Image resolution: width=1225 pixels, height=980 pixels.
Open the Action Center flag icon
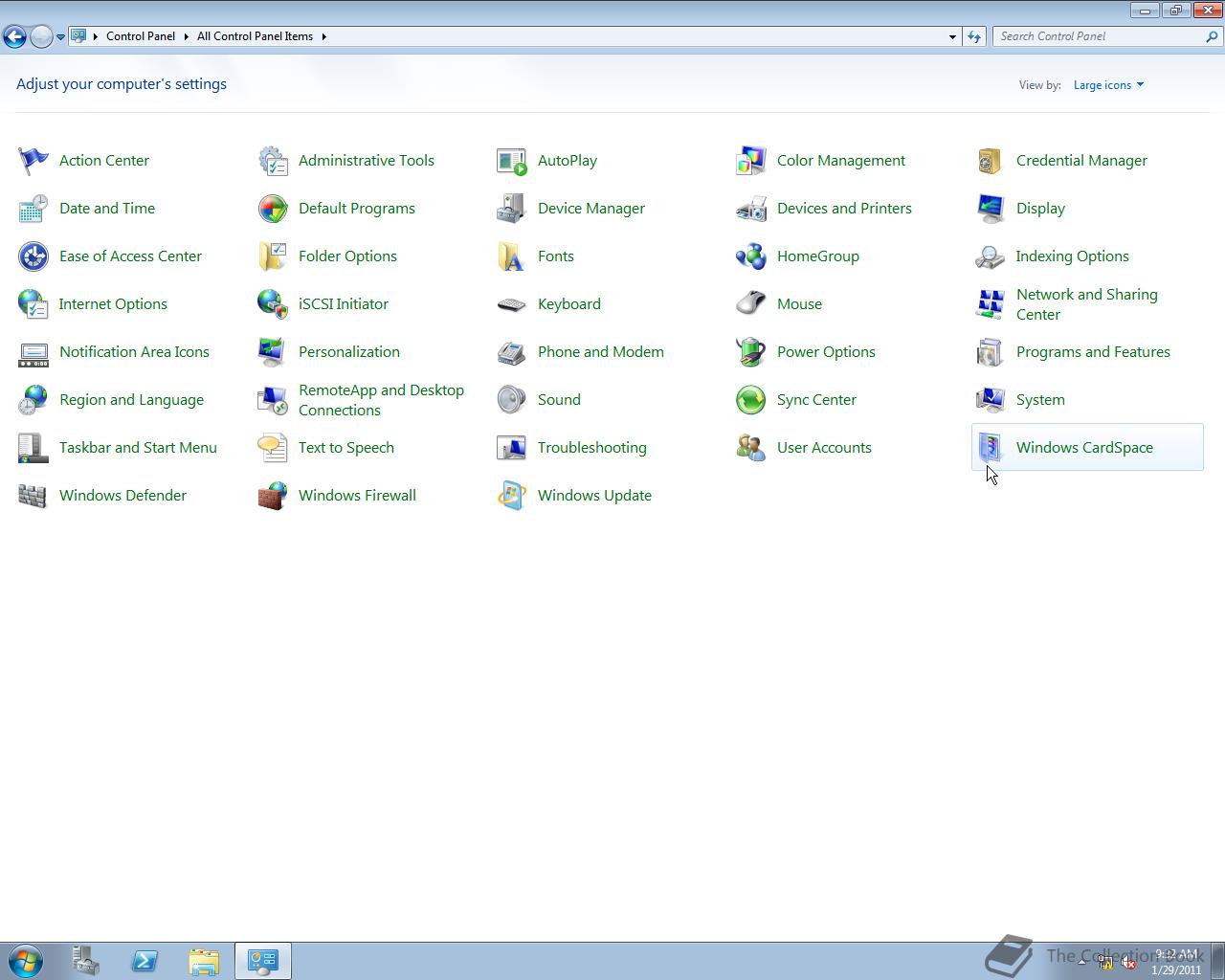pos(33,161)
